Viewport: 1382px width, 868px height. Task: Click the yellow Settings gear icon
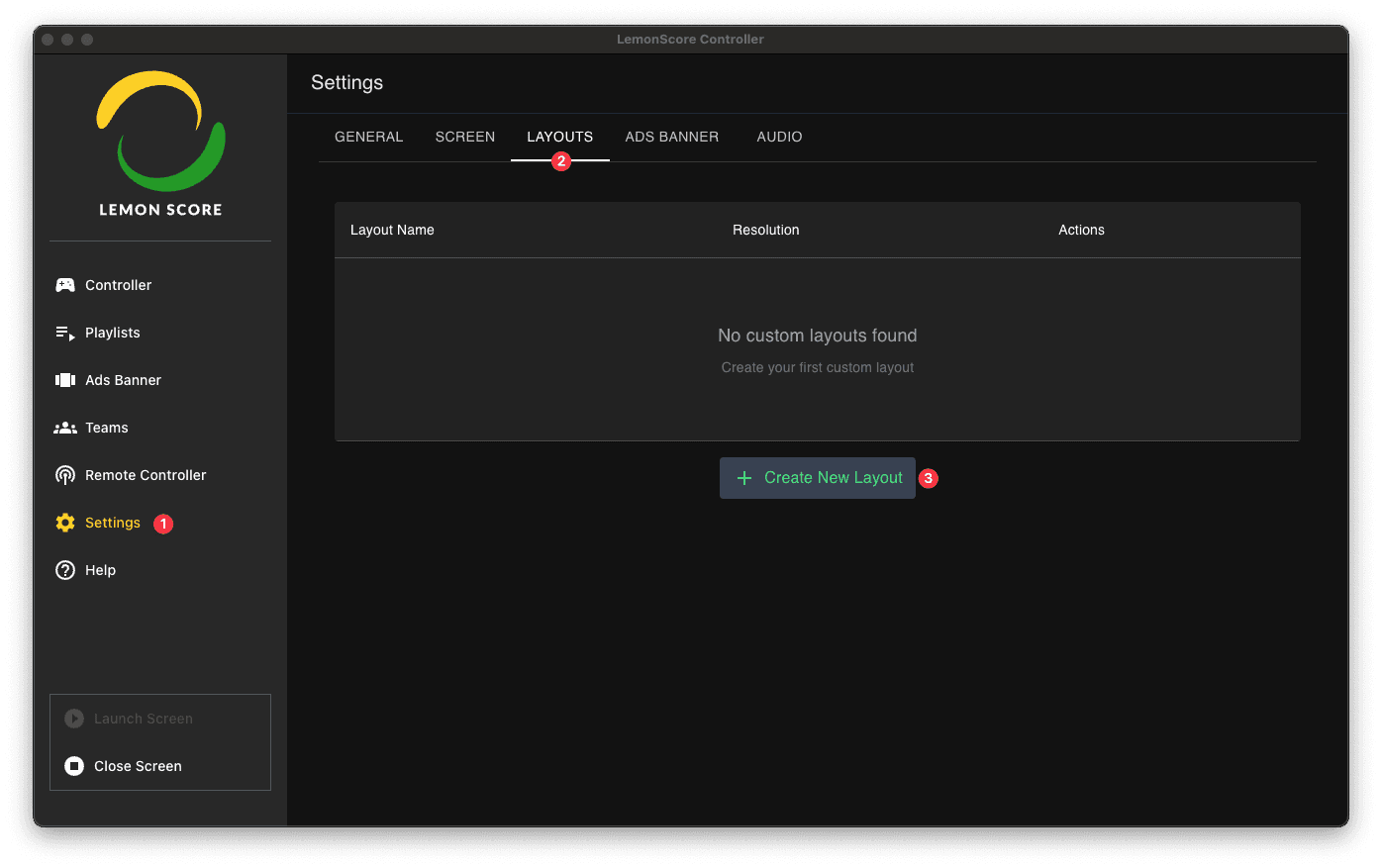tap(65, 523)
